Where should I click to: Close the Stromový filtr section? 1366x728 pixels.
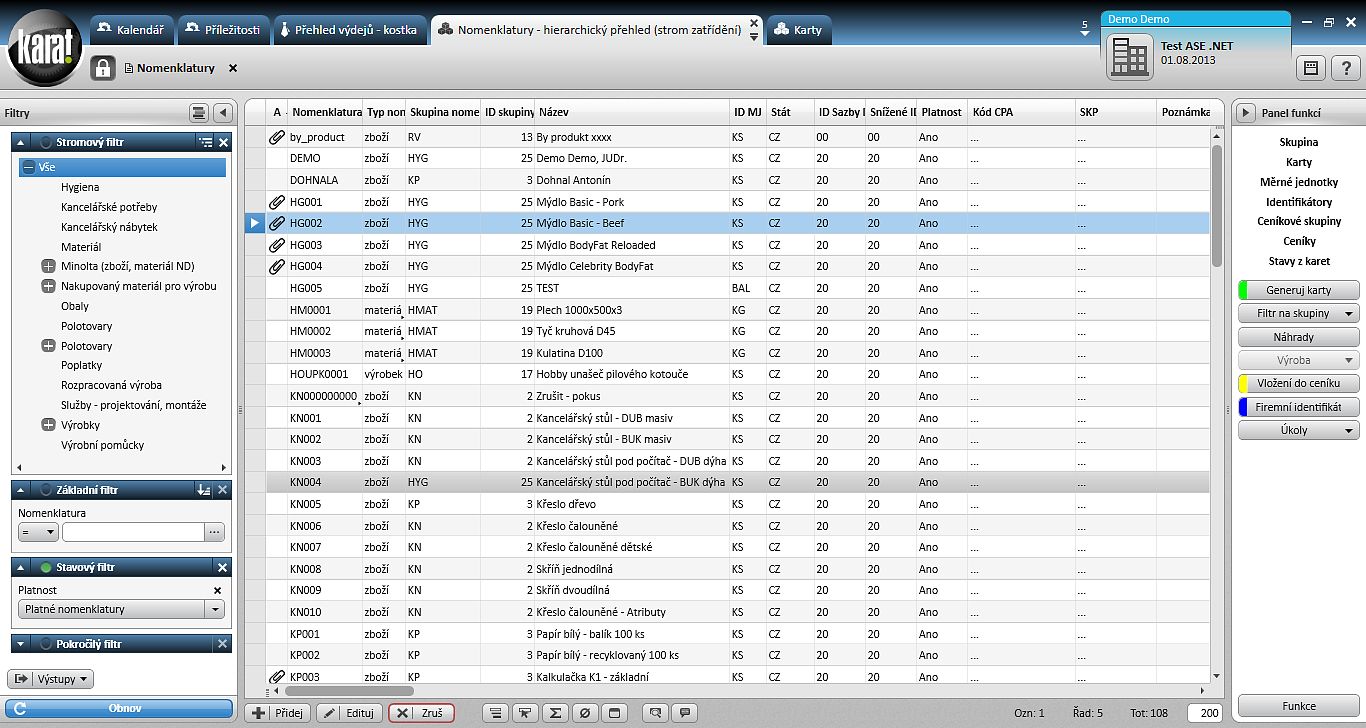(x=223, y=143)
